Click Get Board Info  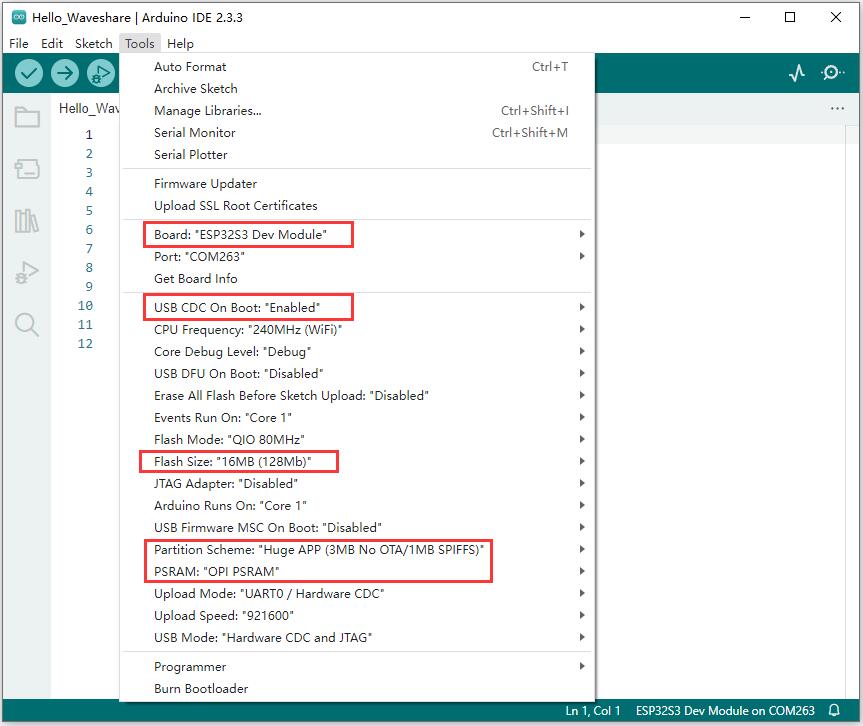195,279
